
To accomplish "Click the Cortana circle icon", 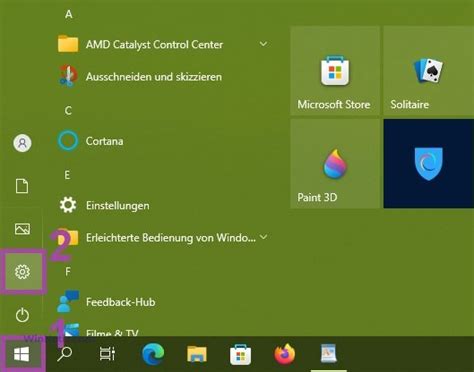I will [x=68, y=141].
